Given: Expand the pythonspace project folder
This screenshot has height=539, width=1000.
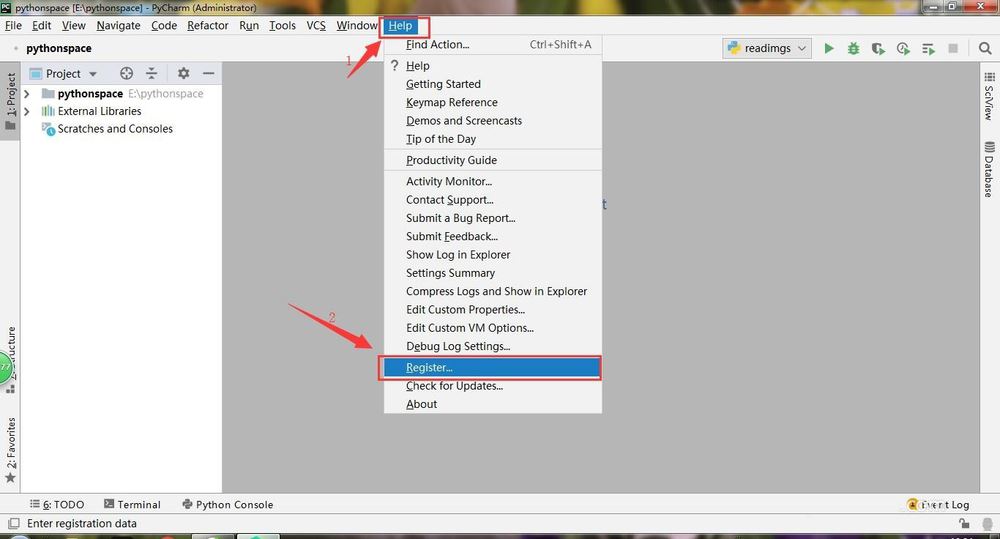Looking at the screenshot, I should pos(27,94).
